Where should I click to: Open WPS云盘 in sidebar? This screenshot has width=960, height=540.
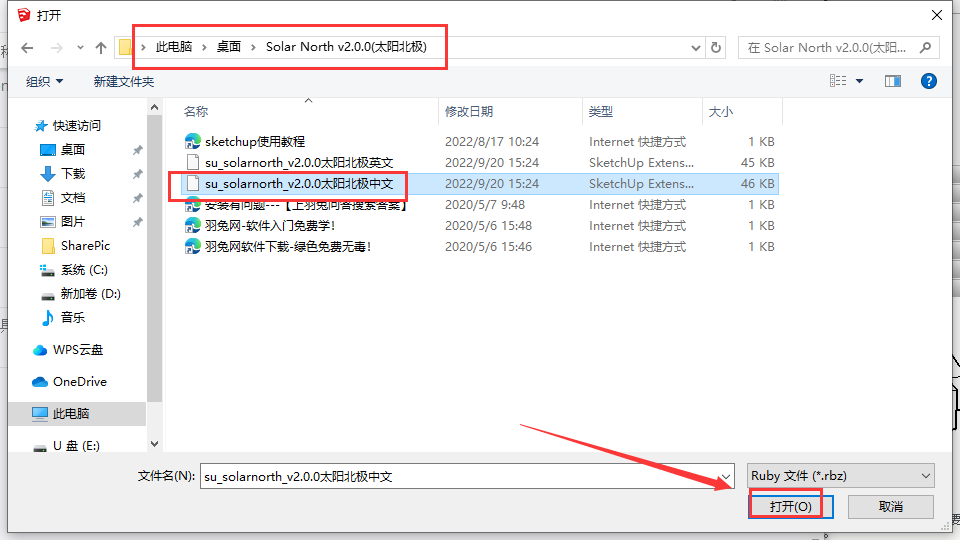click(68, 350)
